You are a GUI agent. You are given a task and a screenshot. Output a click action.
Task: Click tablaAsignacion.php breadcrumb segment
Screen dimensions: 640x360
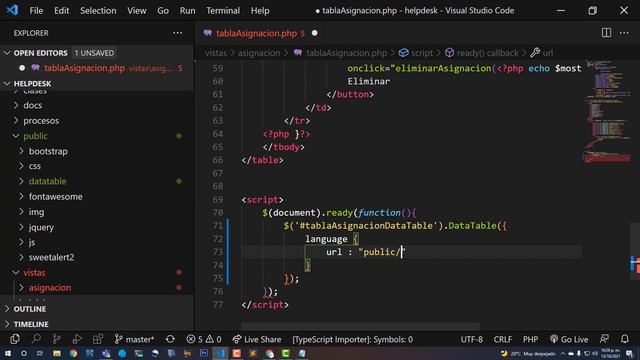340,53
